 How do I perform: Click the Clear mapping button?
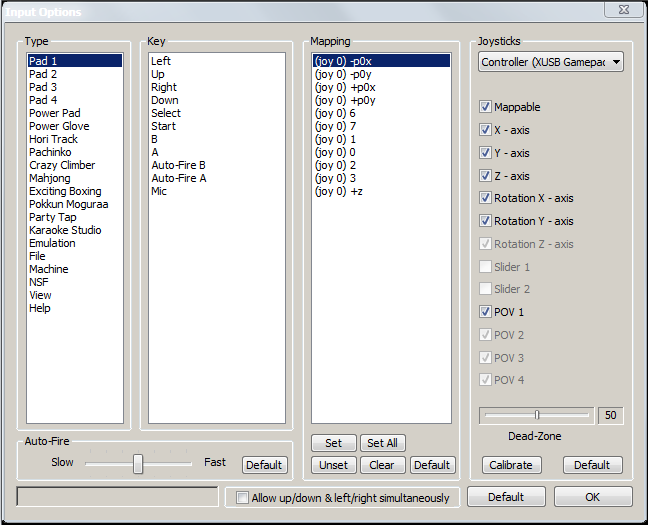pos(383,465)
